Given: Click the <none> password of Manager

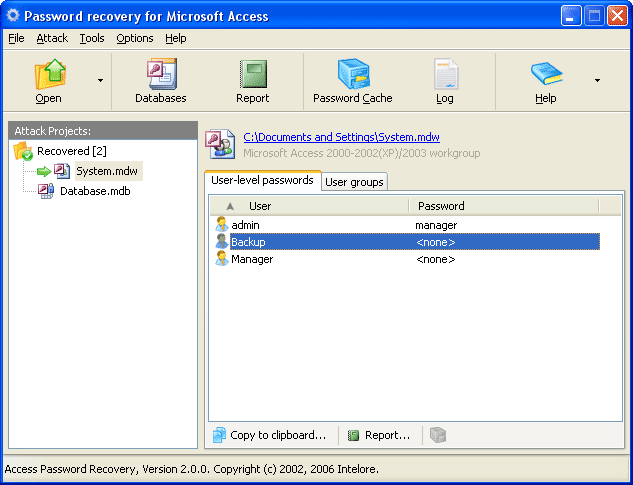Looking at the screenshot, I should 436,259.
